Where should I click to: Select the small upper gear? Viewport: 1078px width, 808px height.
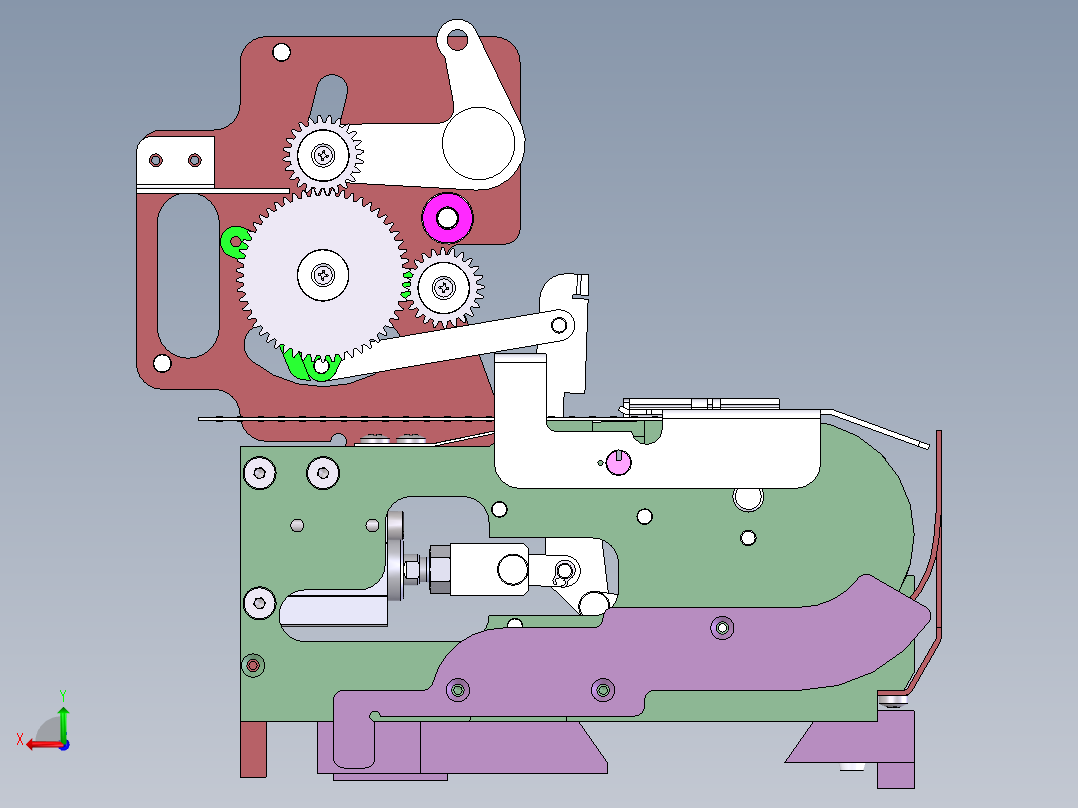(323, 155)
